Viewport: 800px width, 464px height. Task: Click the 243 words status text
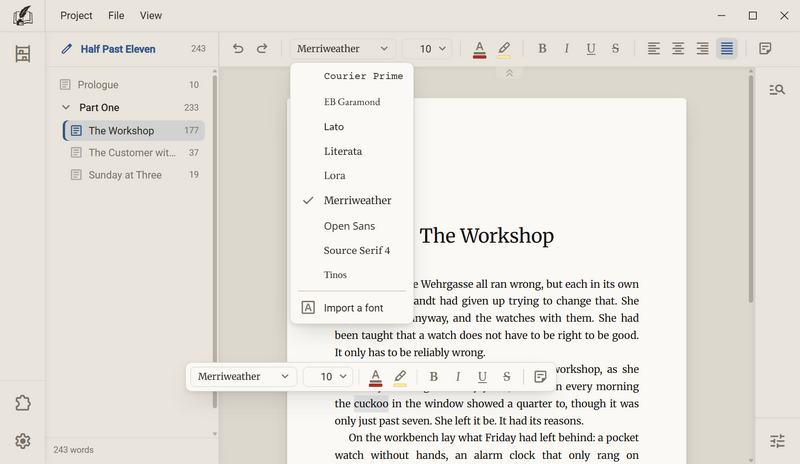click(73, 450)
